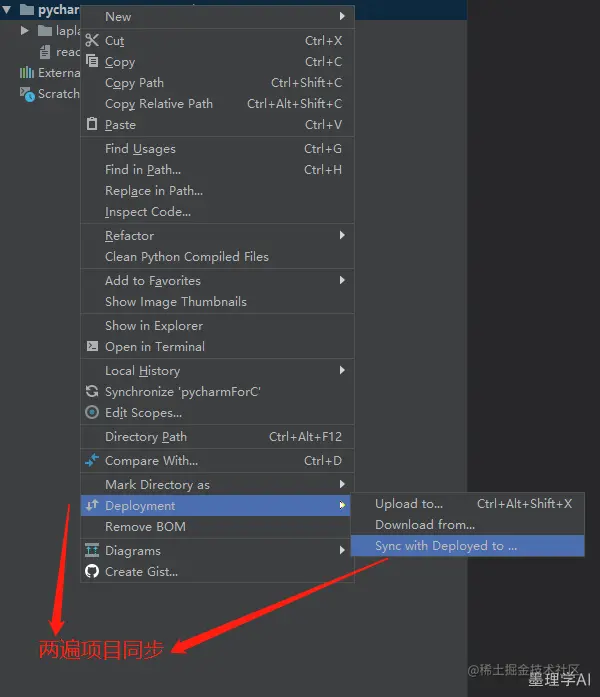Select Find in Path menu entry
Screen dimensions: 600x697
point(217,170)
